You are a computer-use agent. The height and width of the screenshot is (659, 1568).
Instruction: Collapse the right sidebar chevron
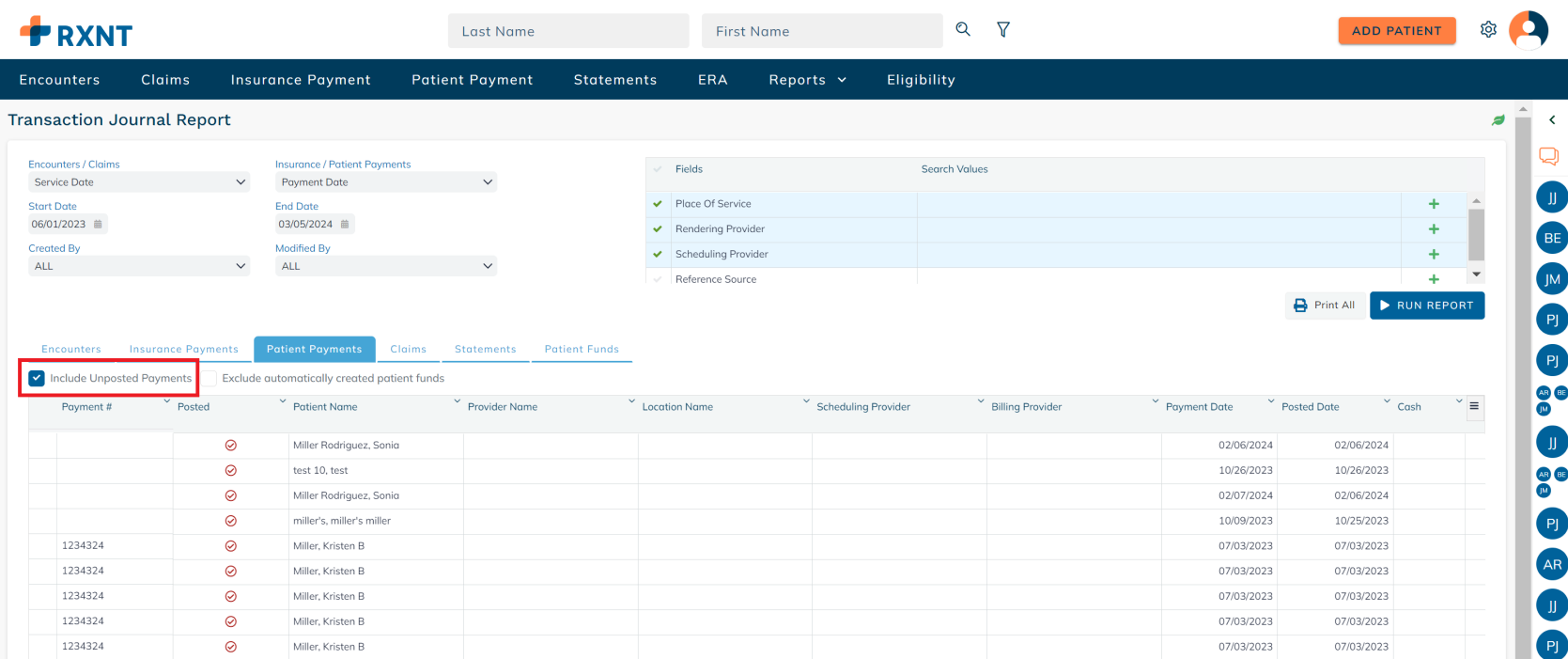tap(1552, 119)
